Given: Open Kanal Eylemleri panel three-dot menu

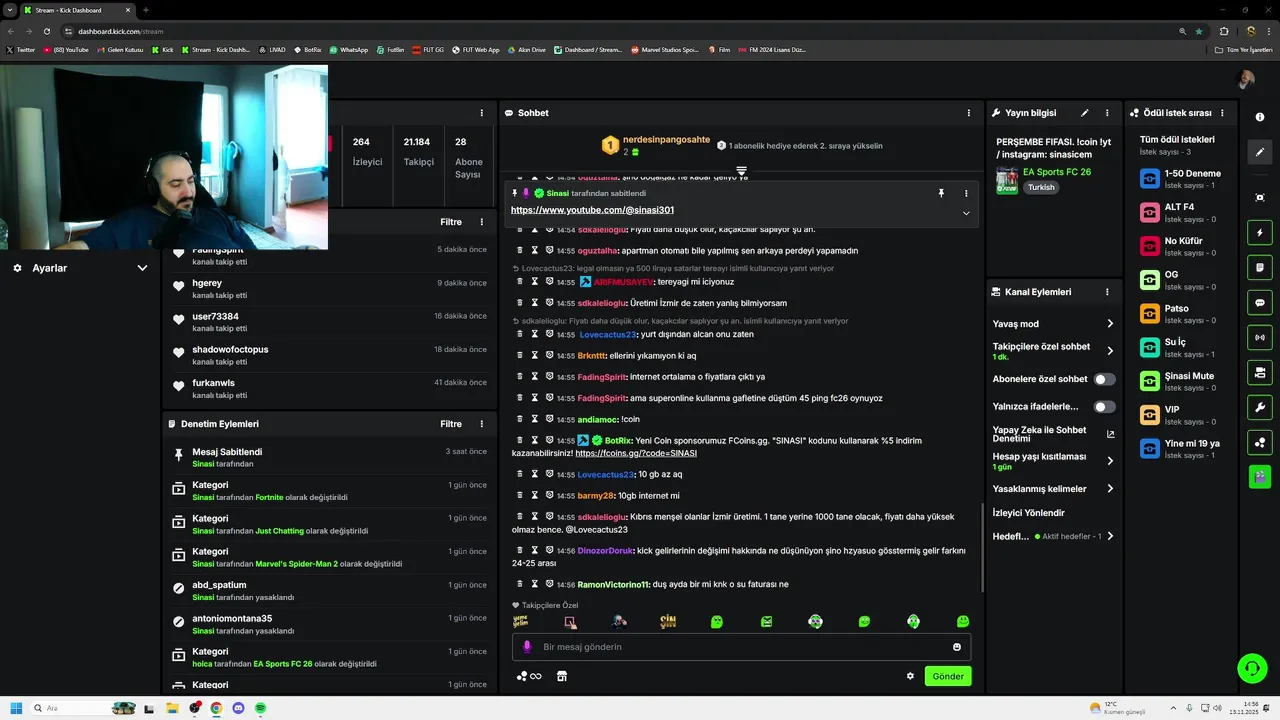Looking at the screenshot, I should (1107, 292).
